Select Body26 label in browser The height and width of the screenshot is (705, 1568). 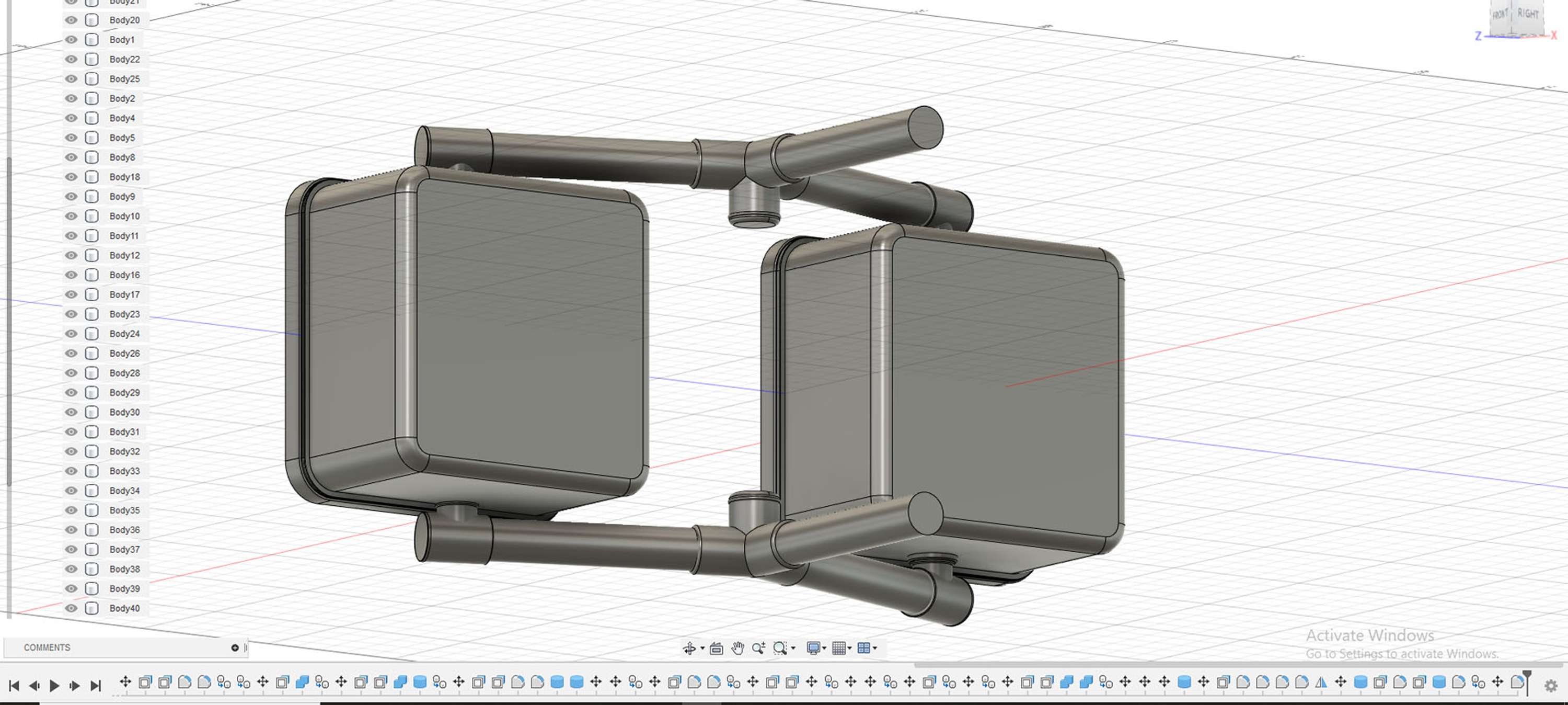tap(124, 354)
